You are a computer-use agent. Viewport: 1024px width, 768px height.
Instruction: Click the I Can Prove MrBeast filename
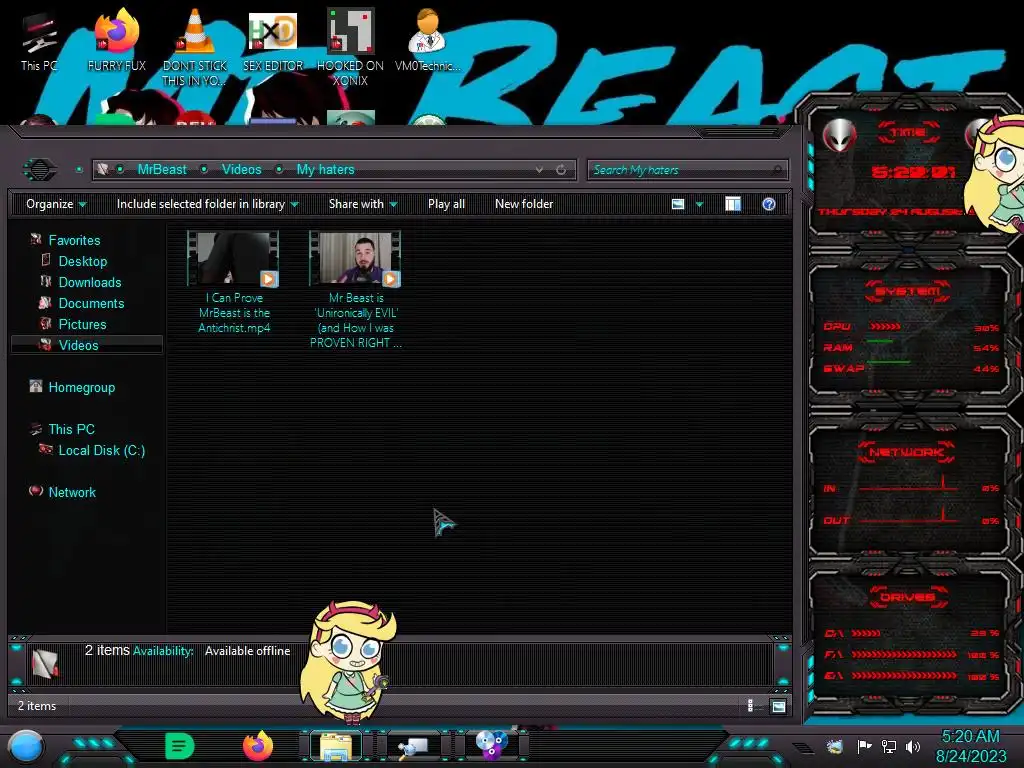coord(234,313)
